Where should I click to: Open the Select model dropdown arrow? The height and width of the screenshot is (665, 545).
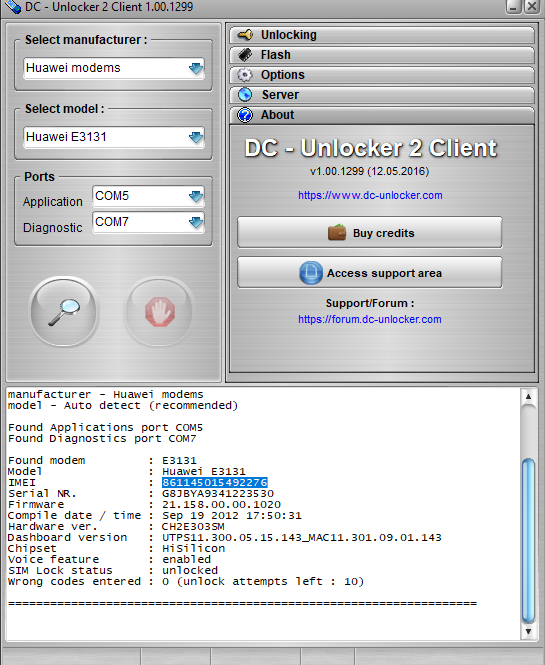coord(196,137)
